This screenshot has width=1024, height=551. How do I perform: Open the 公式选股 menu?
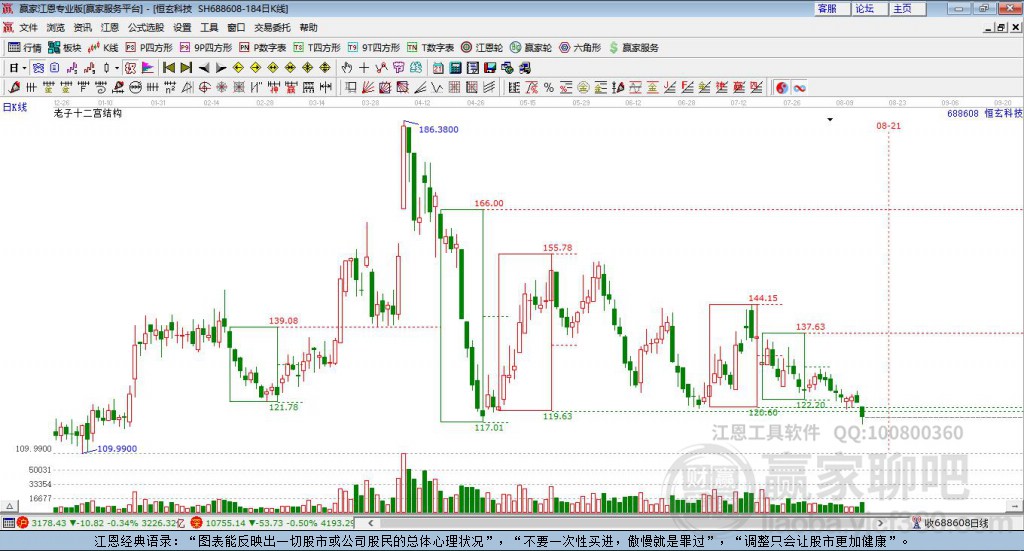[146, 27]
